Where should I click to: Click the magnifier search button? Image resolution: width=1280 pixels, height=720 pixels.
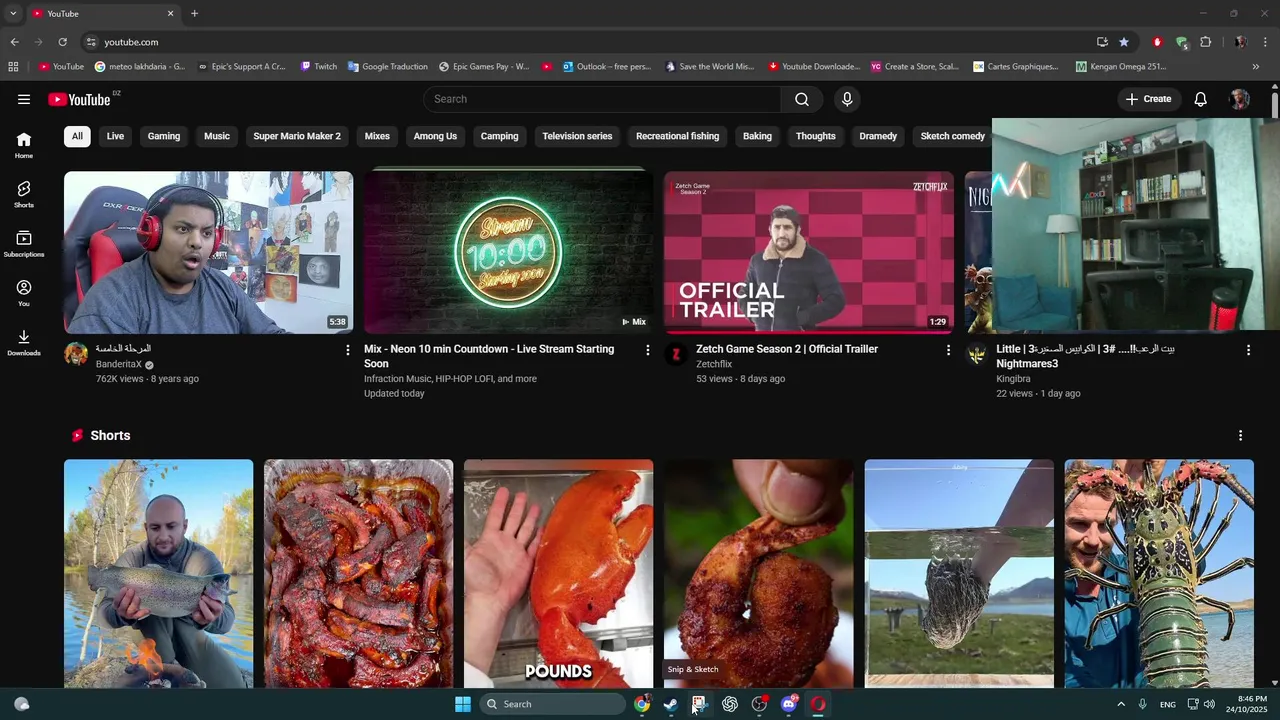pos(802,99)
